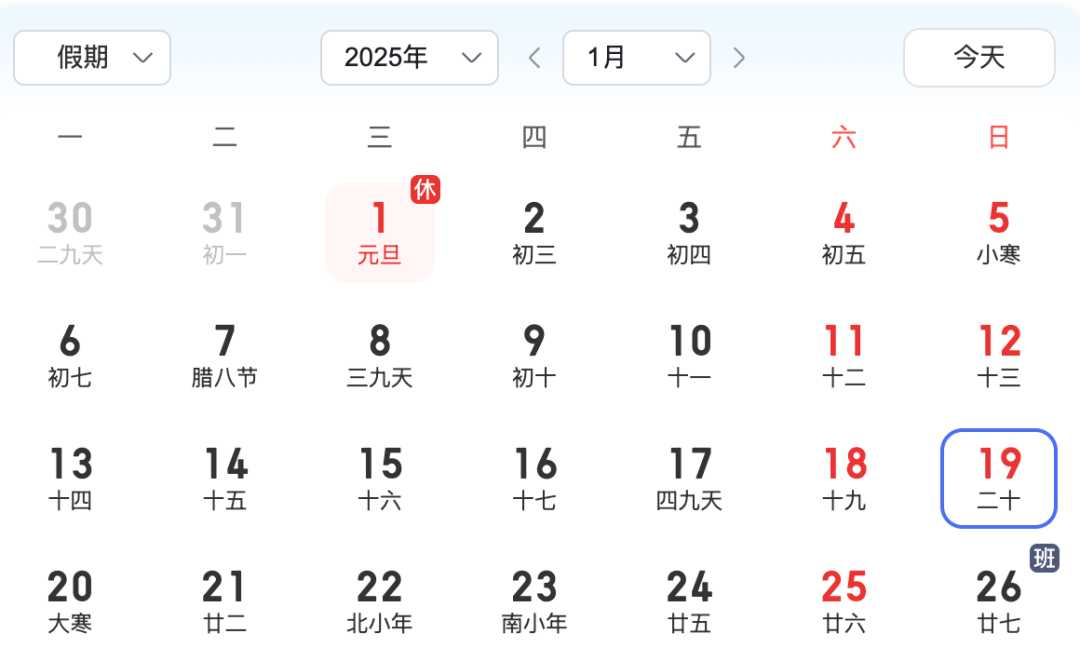Image resolution: width=1080 pixels, height=661 pixels.
Task: Click the right chevron to view February
Action: pos(739,57)
